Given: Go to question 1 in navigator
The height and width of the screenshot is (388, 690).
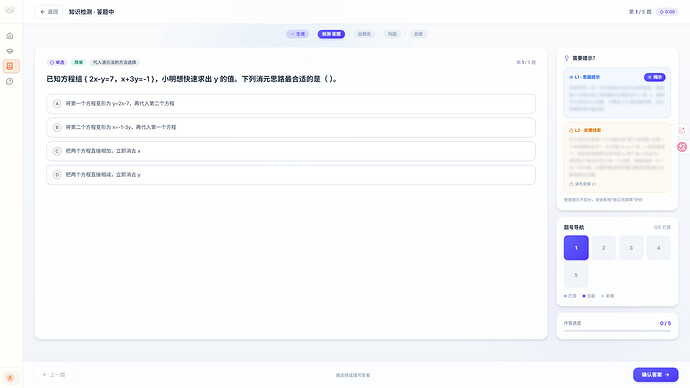Looking at the screenshot, I should [x=576, y=248].
